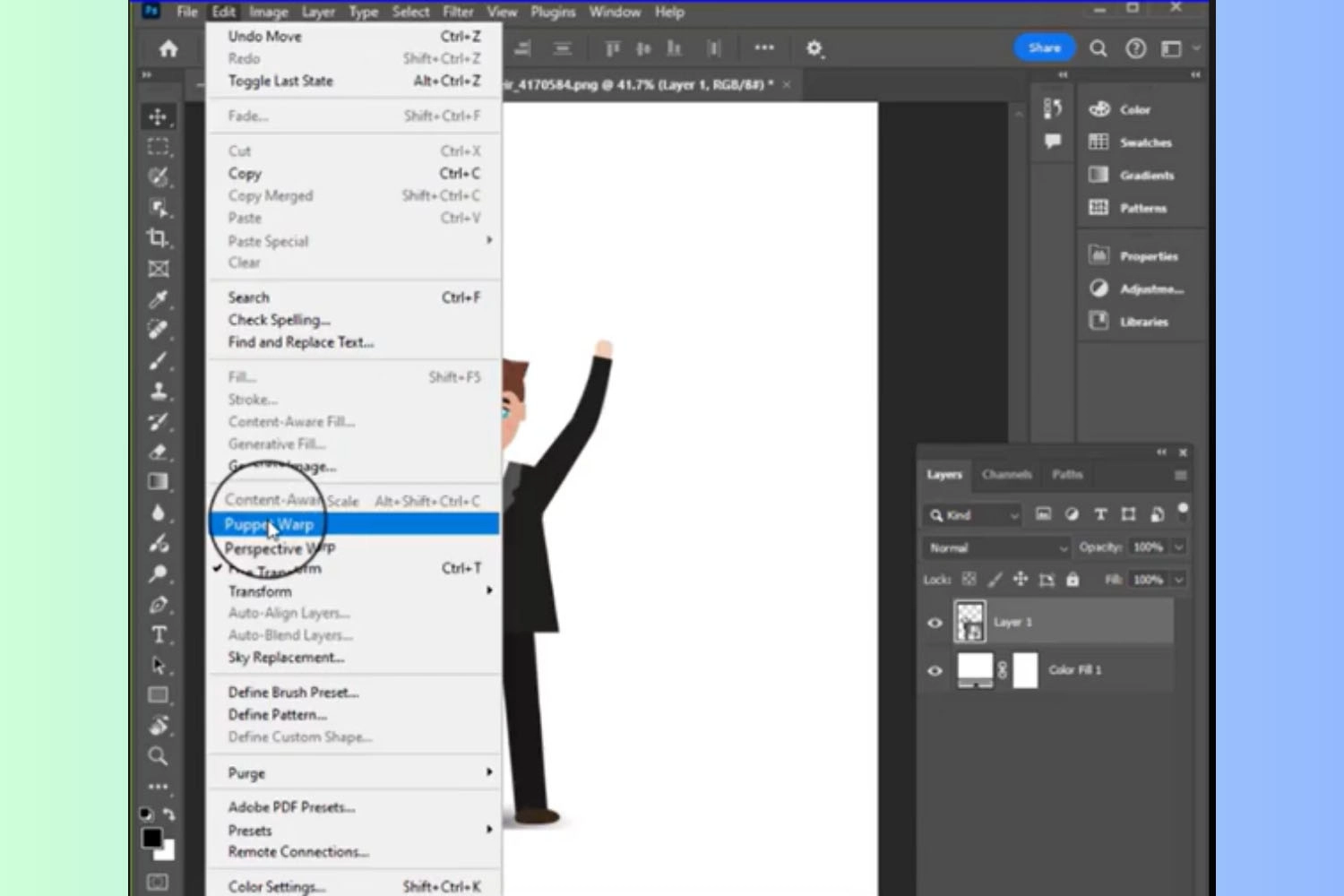The width and height of the screenshot is (1344, 896).
Task: Select the Frame tool
Action: [x=159, y=269]
